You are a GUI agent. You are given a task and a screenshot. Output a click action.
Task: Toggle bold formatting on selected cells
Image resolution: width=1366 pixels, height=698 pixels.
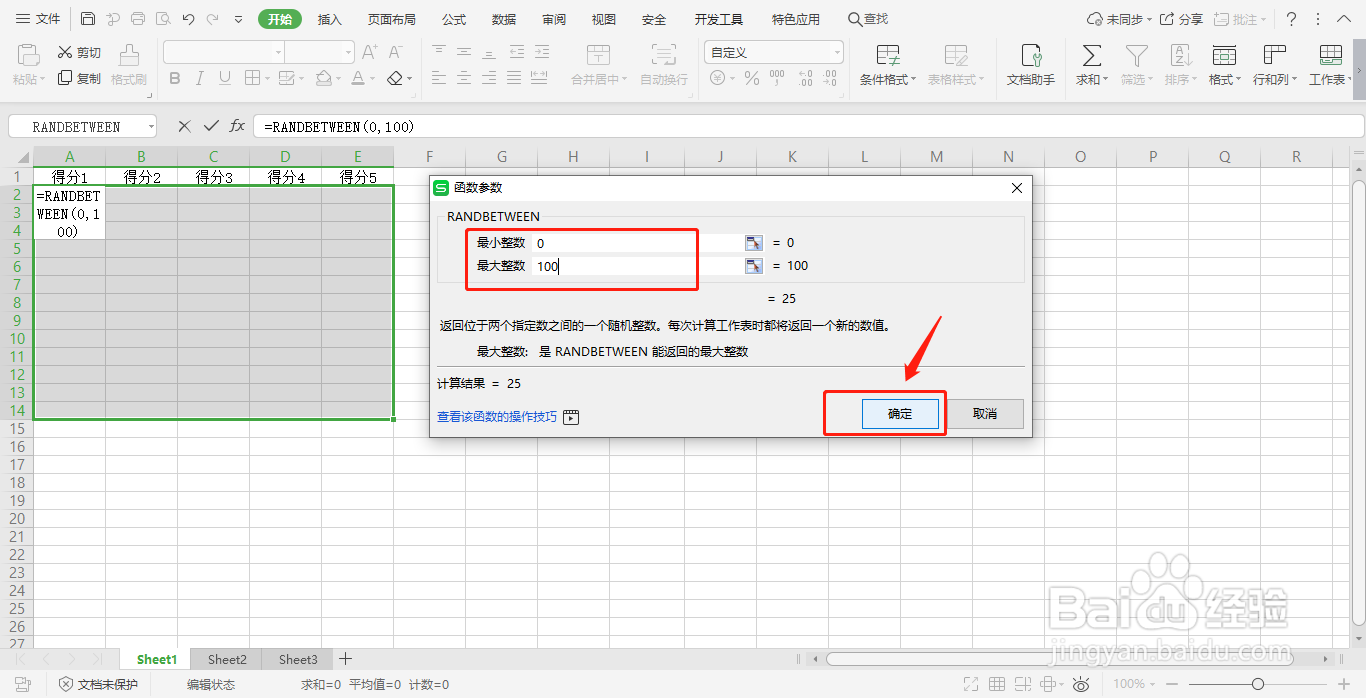174,77
